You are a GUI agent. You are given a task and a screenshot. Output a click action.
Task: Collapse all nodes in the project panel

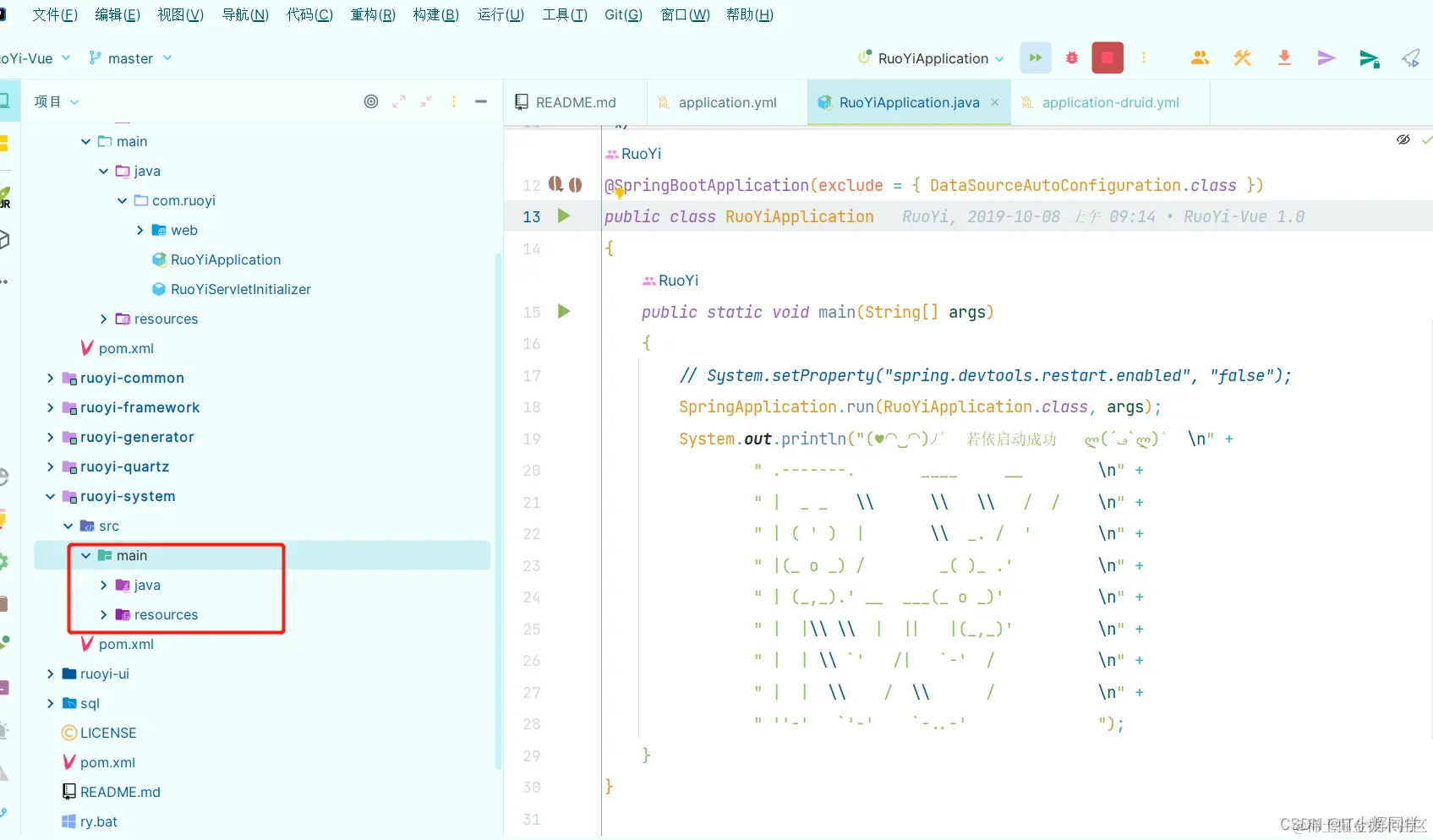click(426, 101)
